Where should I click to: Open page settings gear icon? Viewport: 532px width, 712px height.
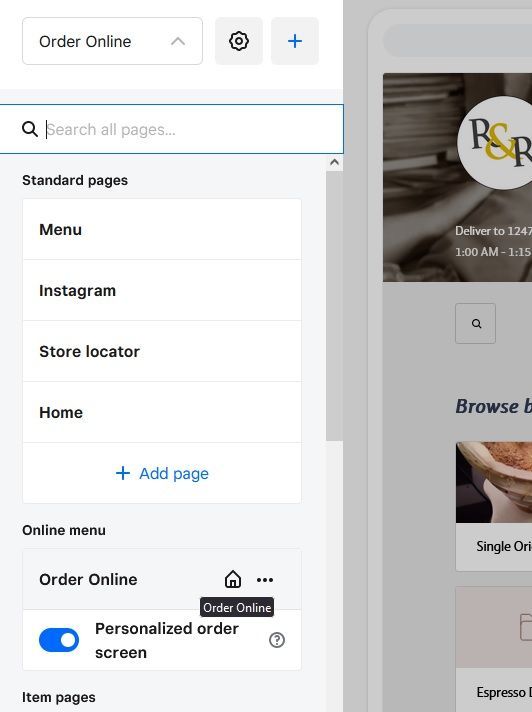(239, 41)
